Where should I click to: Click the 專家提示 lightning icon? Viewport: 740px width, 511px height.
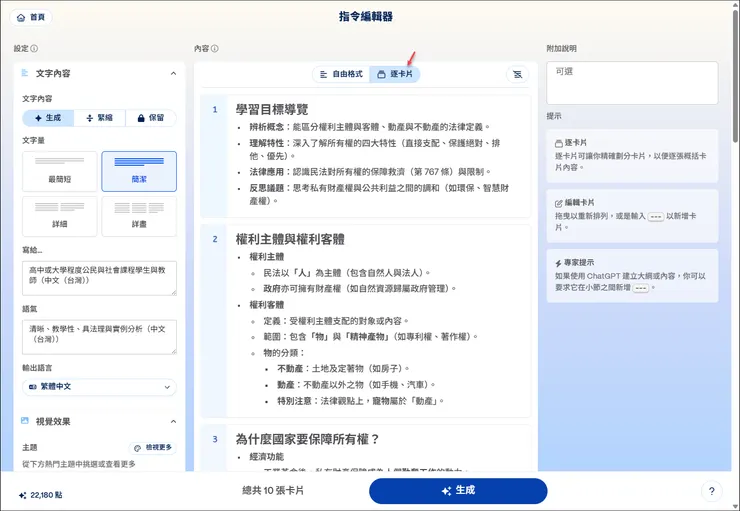click(x=558, y=263)
